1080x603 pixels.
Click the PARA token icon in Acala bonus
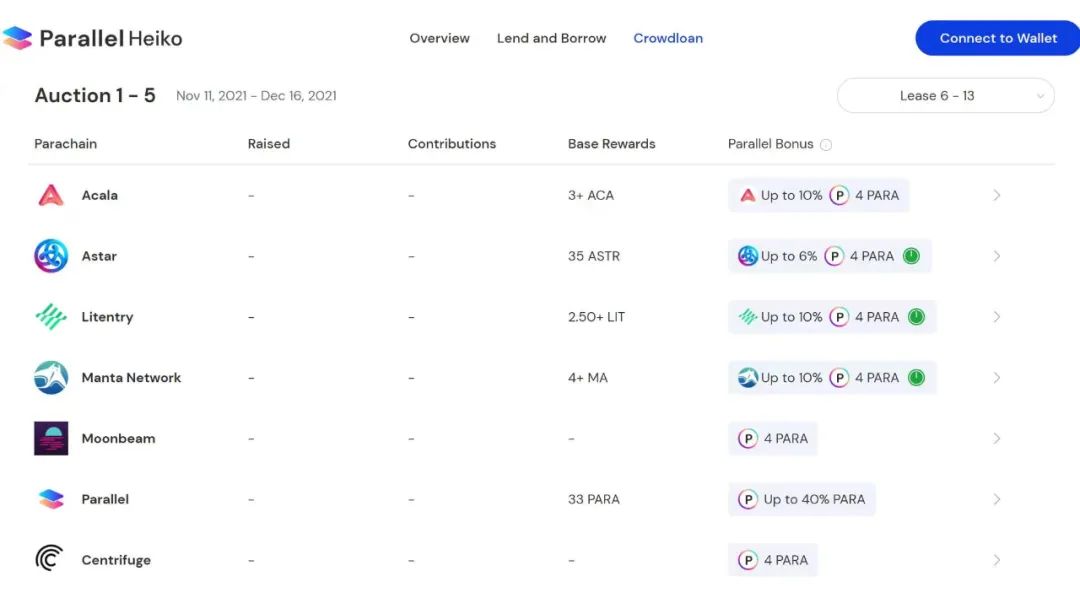839,196
